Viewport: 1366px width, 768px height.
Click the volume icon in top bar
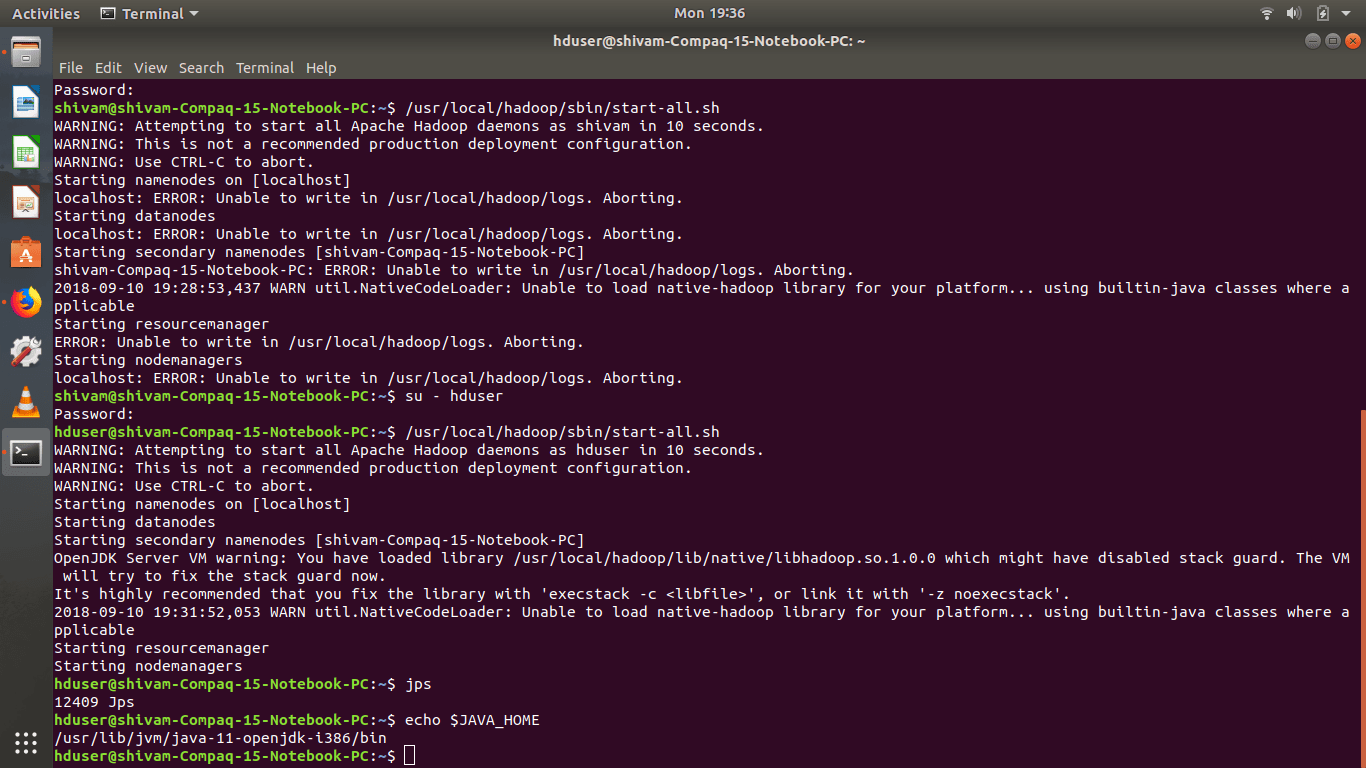1294,13
